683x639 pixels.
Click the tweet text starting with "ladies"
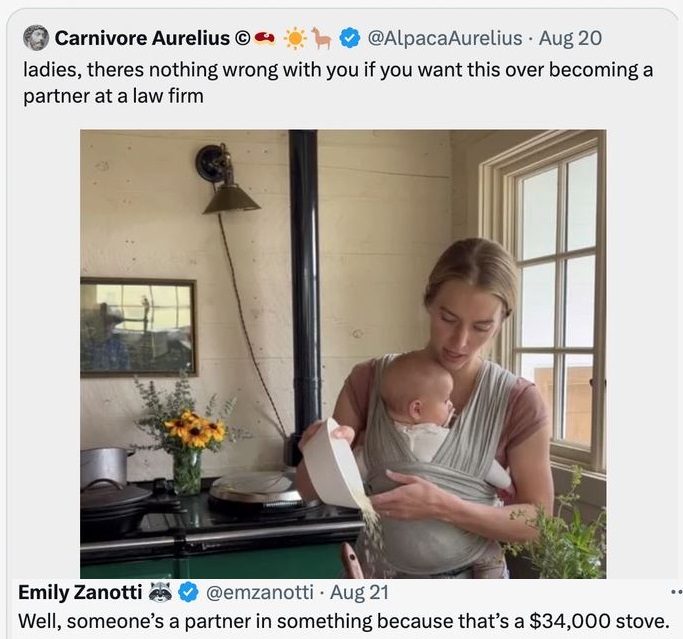[x=336, y=84]
